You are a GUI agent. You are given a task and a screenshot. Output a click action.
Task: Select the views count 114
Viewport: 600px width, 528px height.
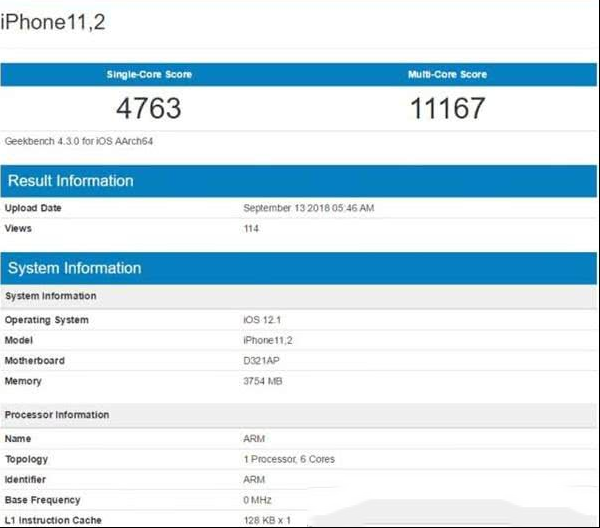pyautogui.click(x=251, y=228)
